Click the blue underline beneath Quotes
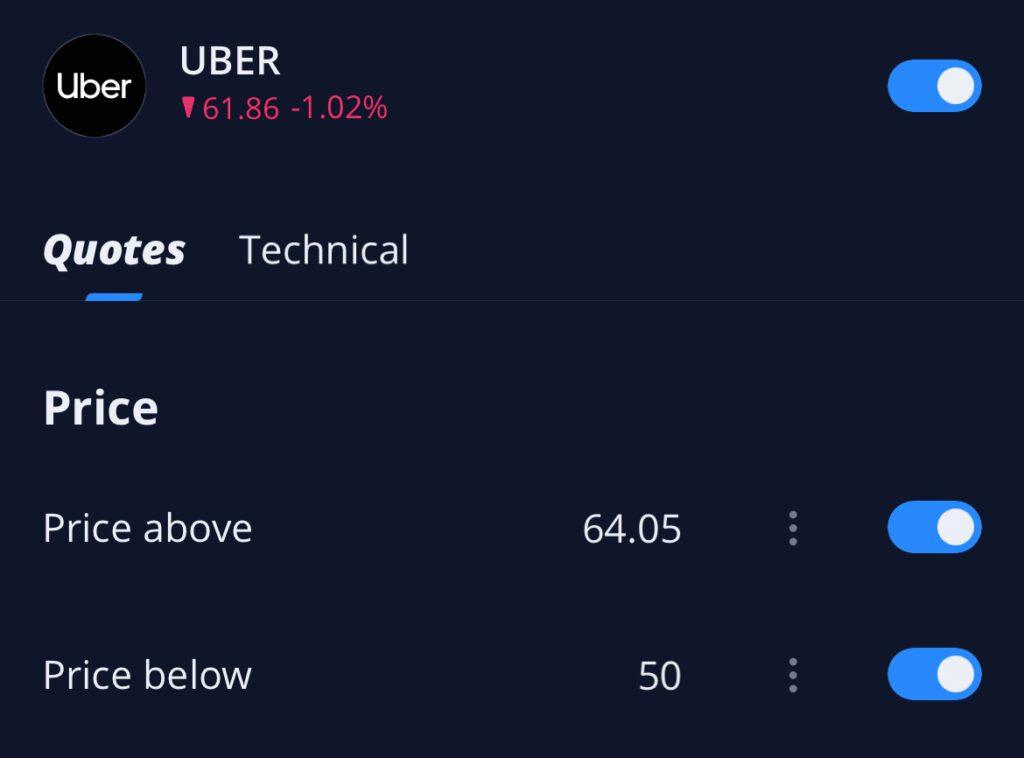This screenshot has width=1024, height=758. click(x=114, y=296)
